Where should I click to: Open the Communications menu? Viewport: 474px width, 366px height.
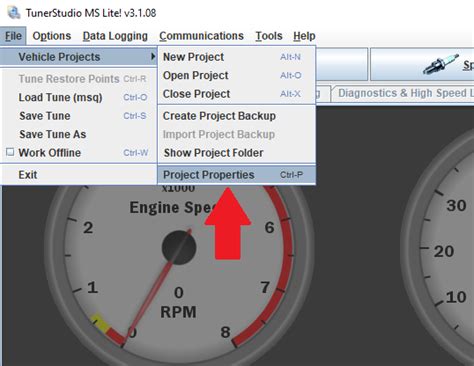click(201, 36)
